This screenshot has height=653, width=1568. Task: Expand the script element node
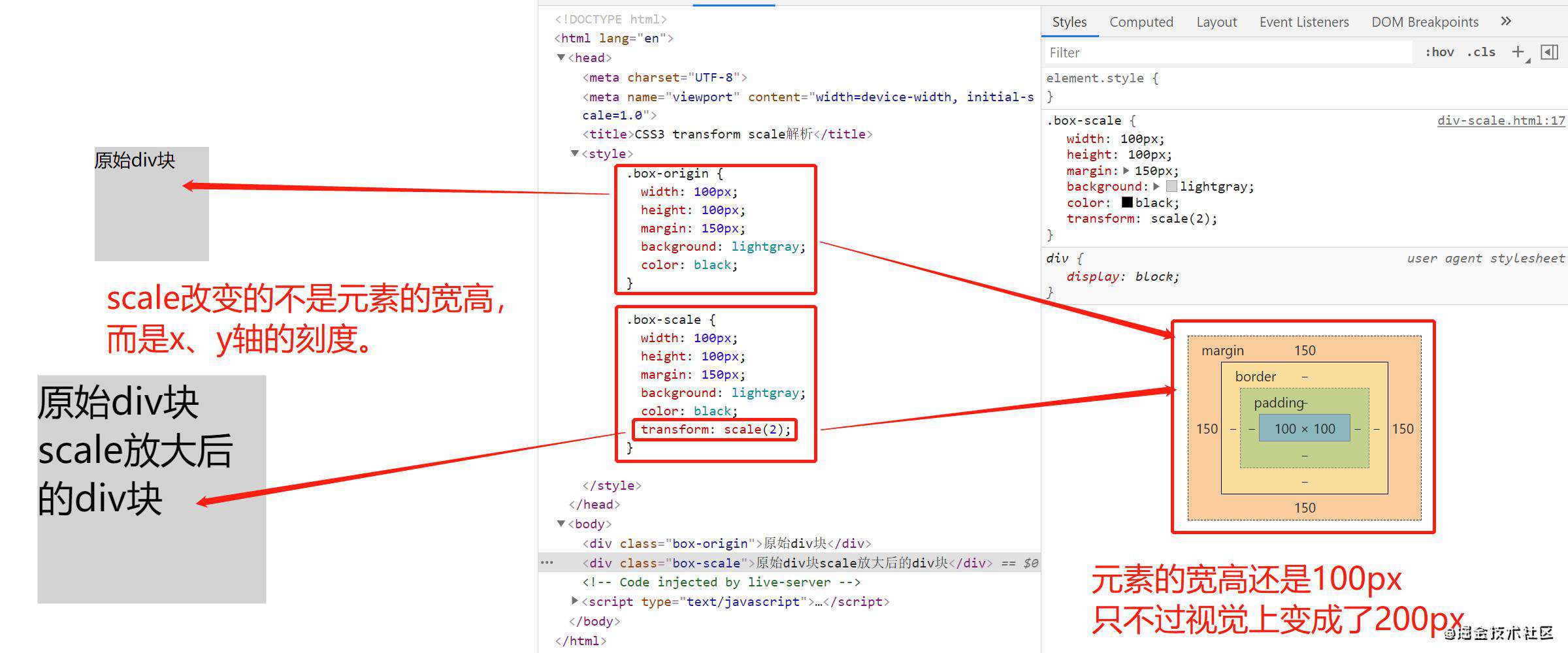pos(575,601)
